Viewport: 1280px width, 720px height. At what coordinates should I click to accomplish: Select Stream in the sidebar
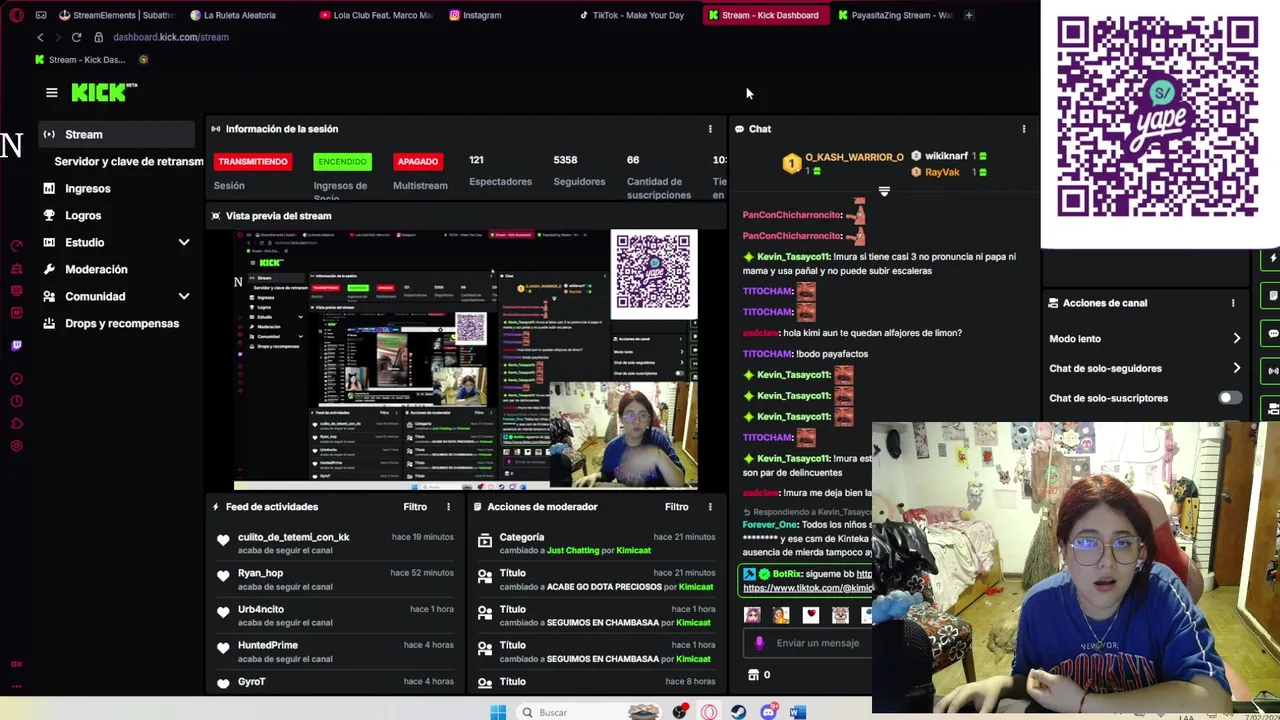coord(117,134)
